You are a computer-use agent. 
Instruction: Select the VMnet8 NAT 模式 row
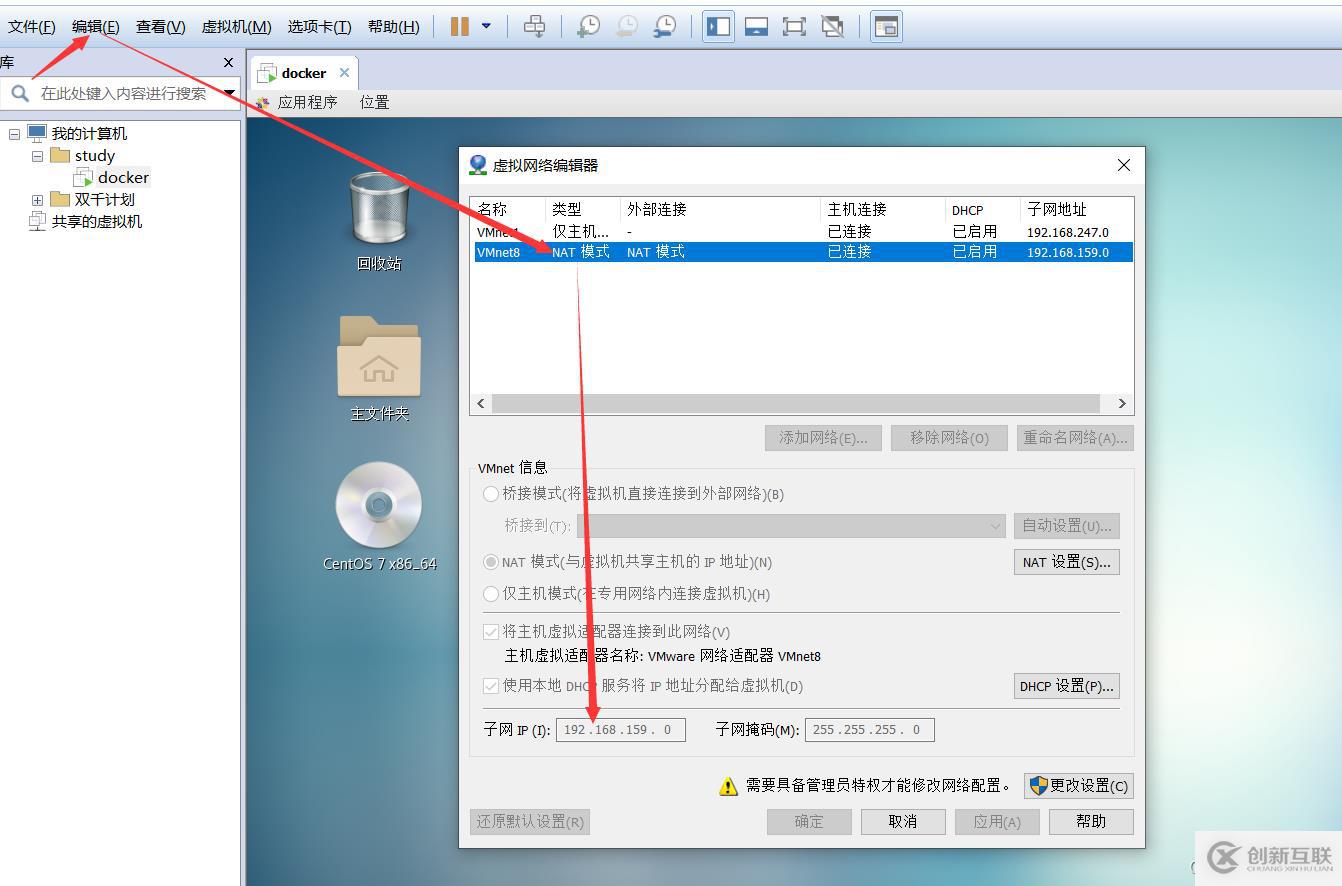point(802,252)
